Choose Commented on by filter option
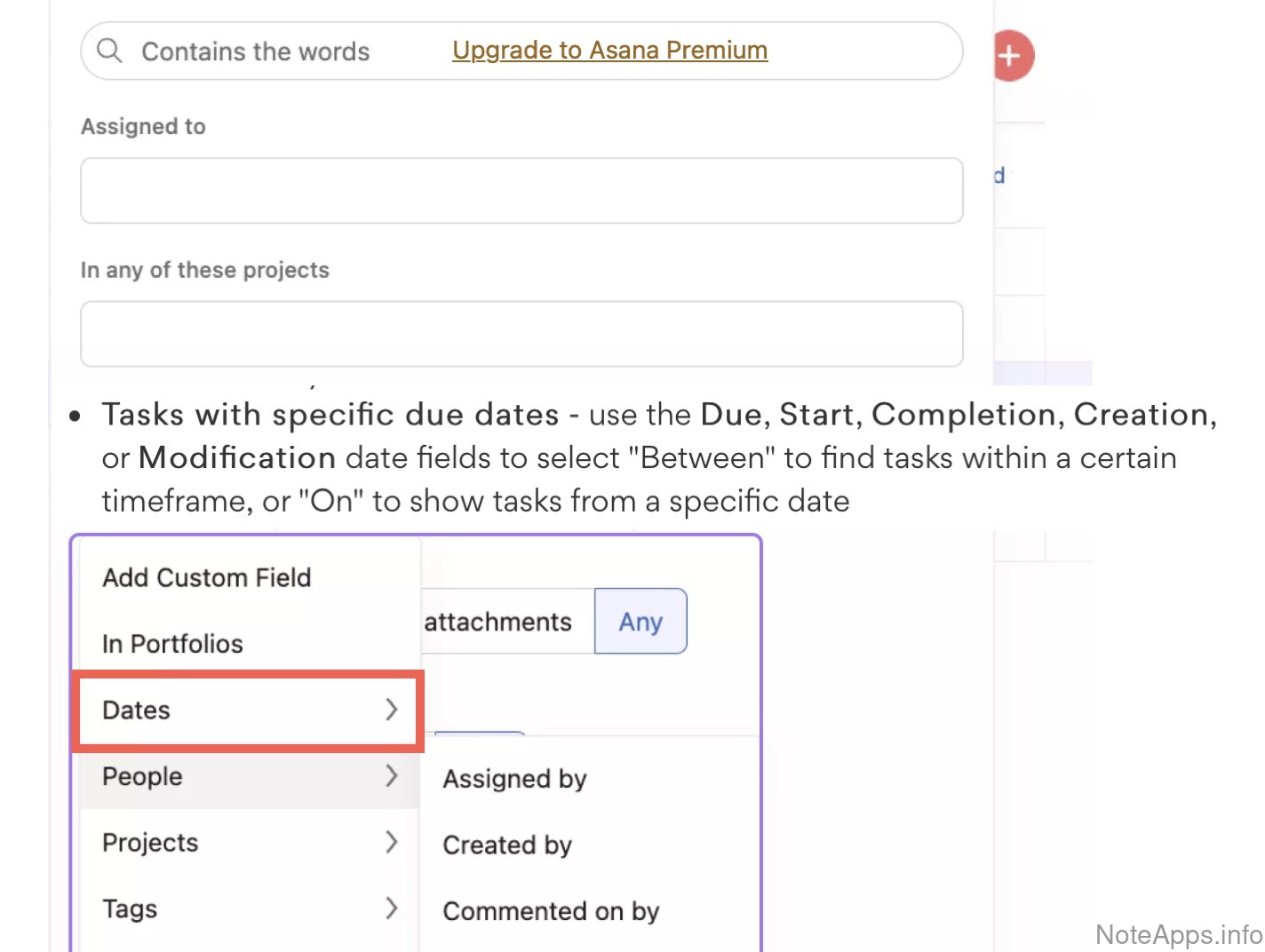The image size is (1265, 952). (551, 911)
